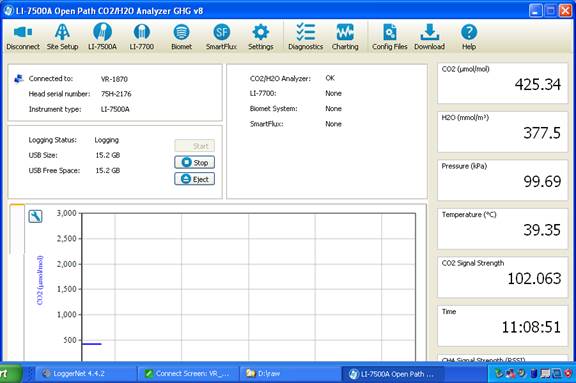This screenshot has width=576, height=383.
Task: Open the LI-7700 toolbar icon
Action: [142, 37]
